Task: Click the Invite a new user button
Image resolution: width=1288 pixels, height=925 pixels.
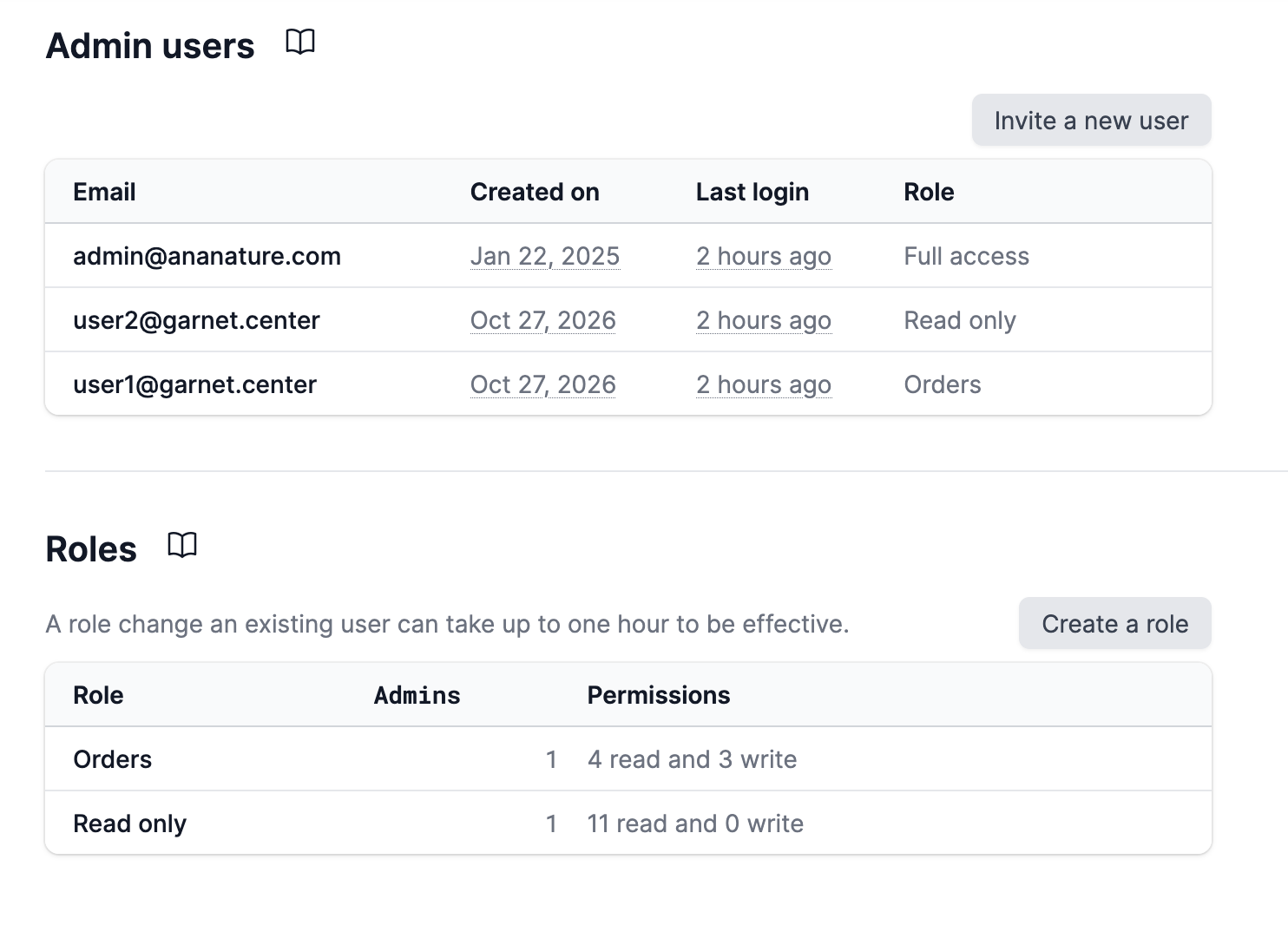Action: click(1091, 120)
